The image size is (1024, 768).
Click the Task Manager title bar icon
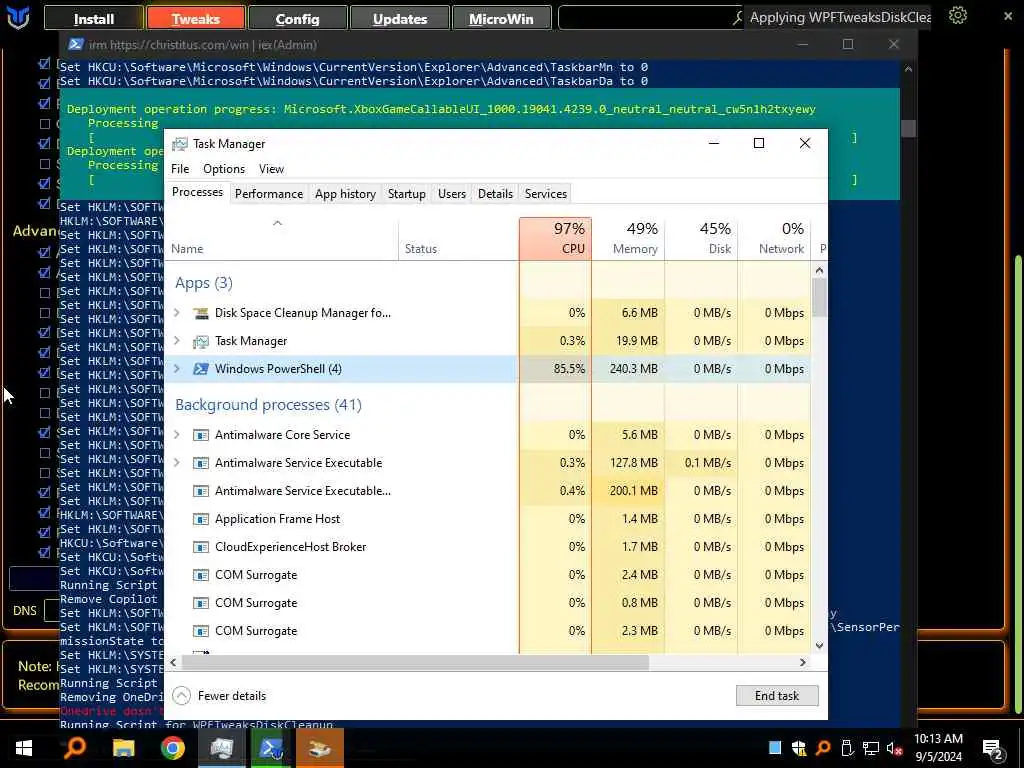click(180, 144)
